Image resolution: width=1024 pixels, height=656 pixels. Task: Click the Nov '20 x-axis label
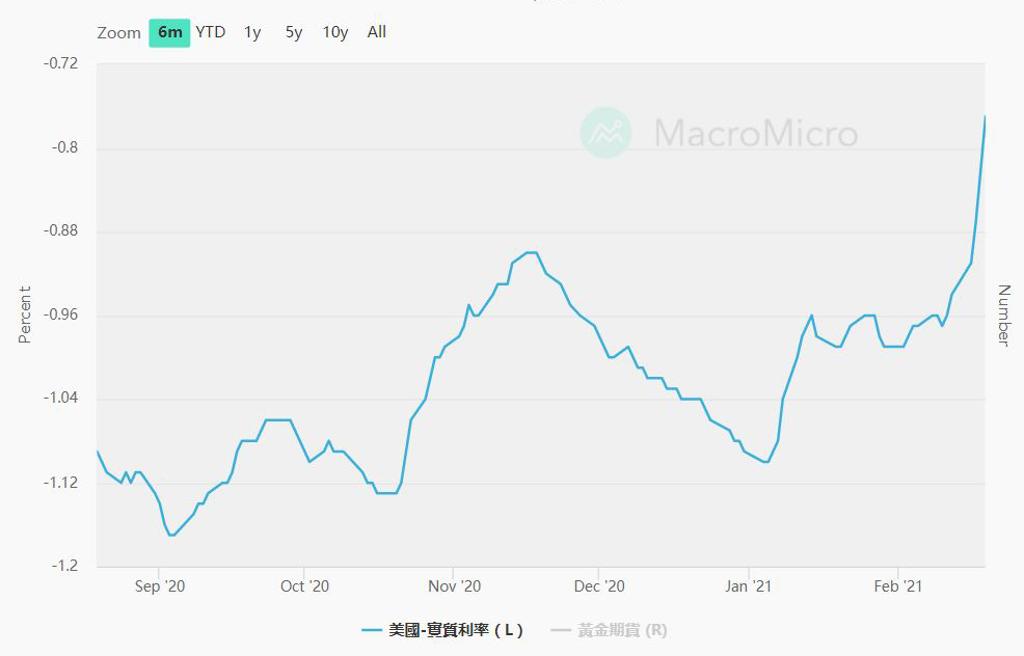(454, 587)
